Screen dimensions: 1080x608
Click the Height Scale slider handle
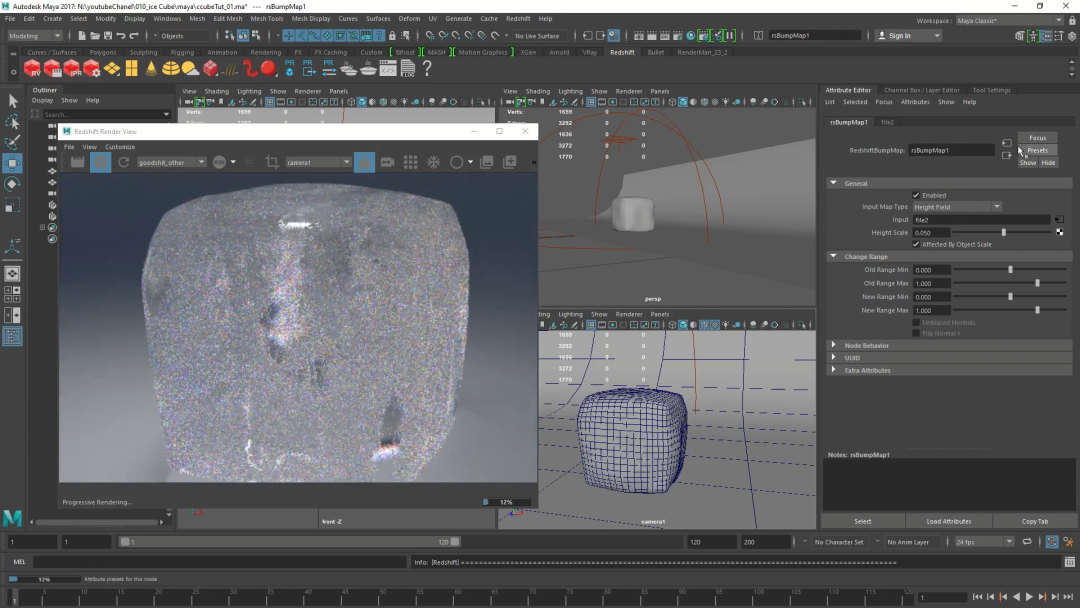tap(1004, 232)
